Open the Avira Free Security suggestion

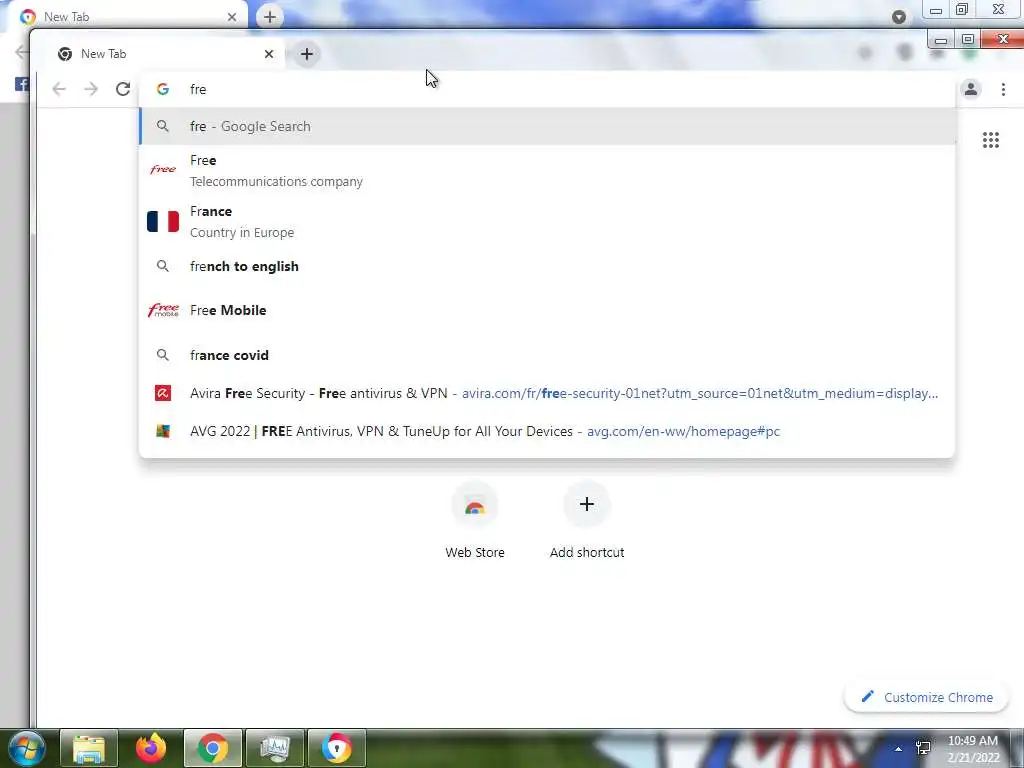click(547, 393)
